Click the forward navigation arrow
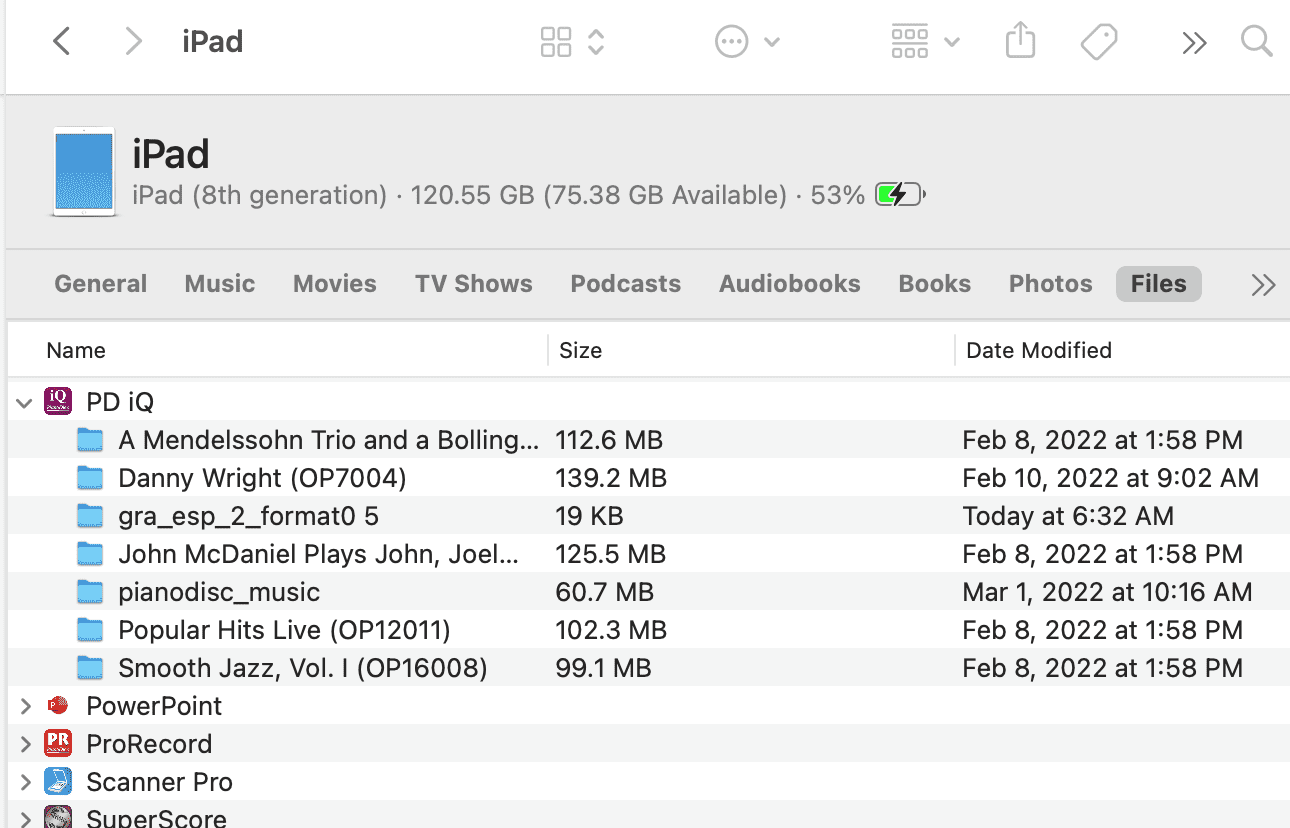 pos(132,41)
